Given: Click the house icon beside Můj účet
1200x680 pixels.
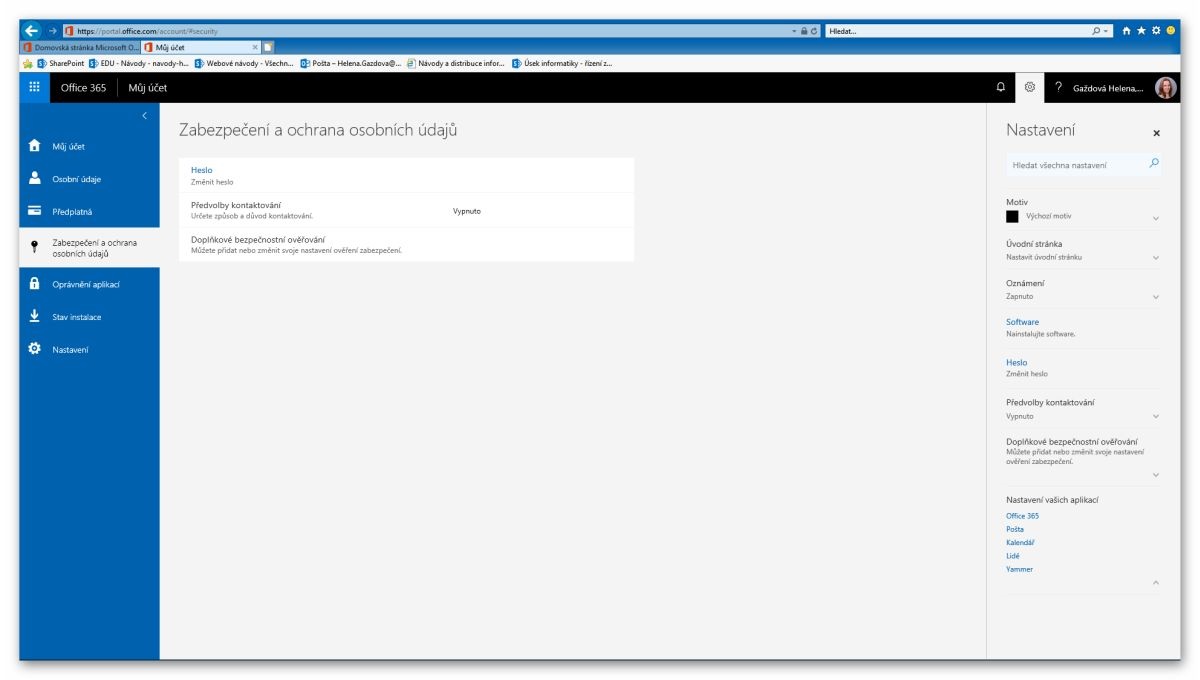Looking at the screenshot, I should (35, 146).
